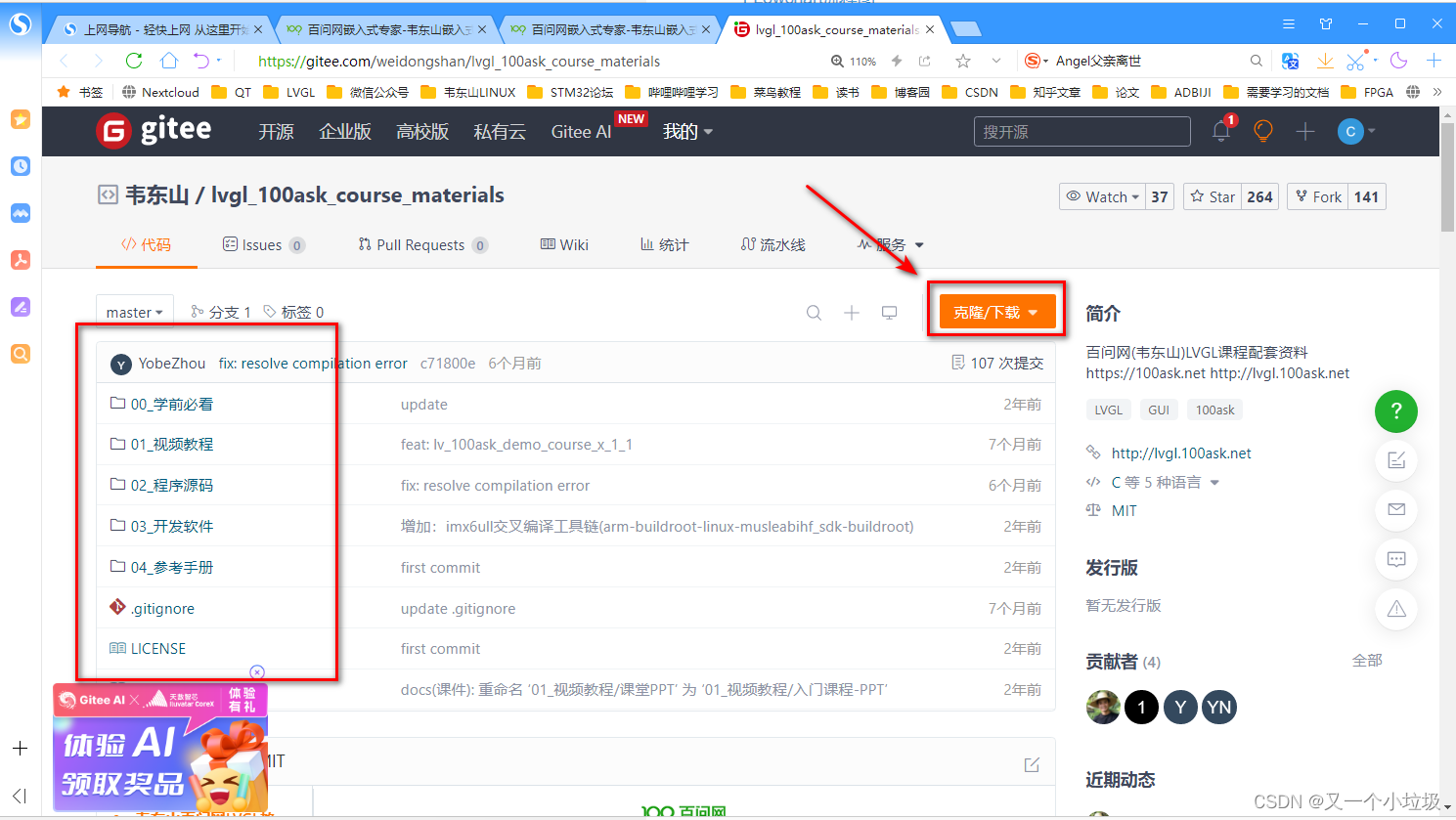This screenshot has height=820, width=1456.
Task: Open the 流水线 tab
Action: click(772, 244)
